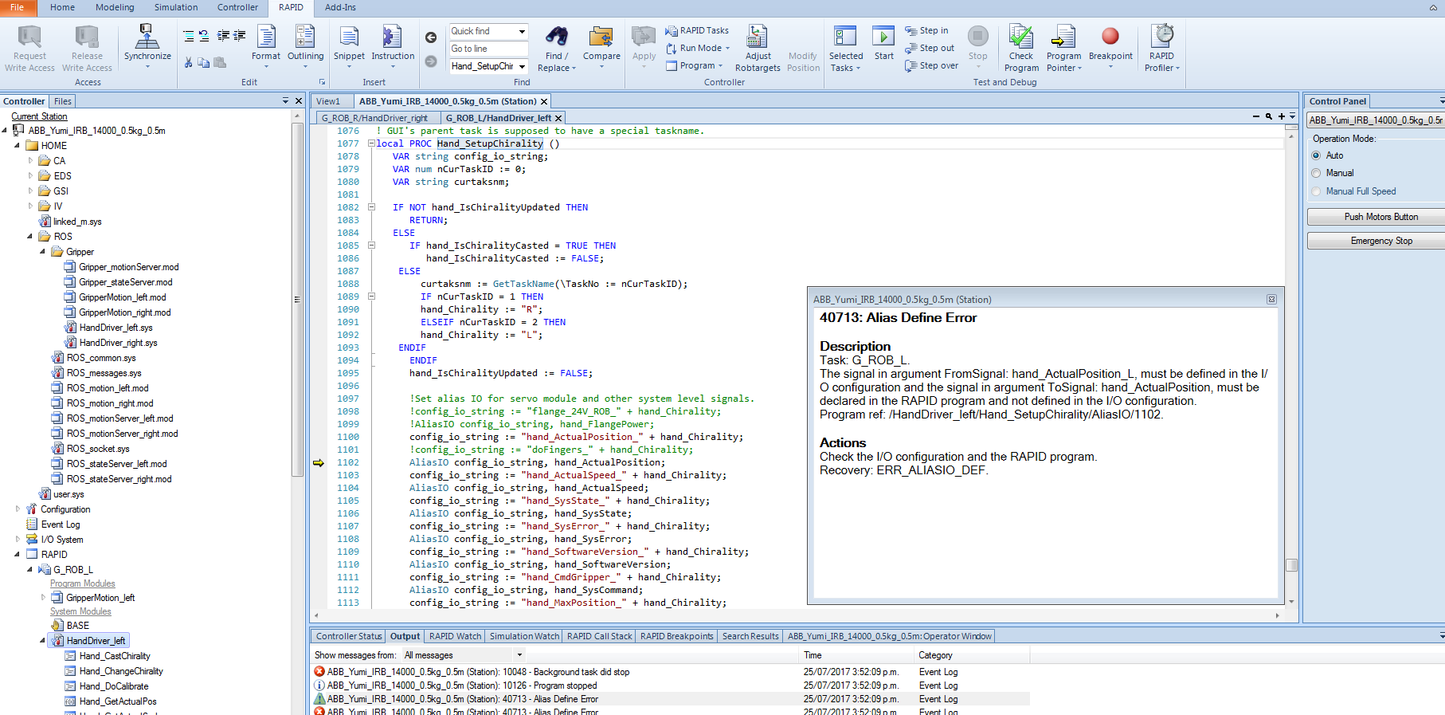Screen dimensions: 1445x715
Task: Collapse the HOME folder in tree
Action: (x=18, y=146)
